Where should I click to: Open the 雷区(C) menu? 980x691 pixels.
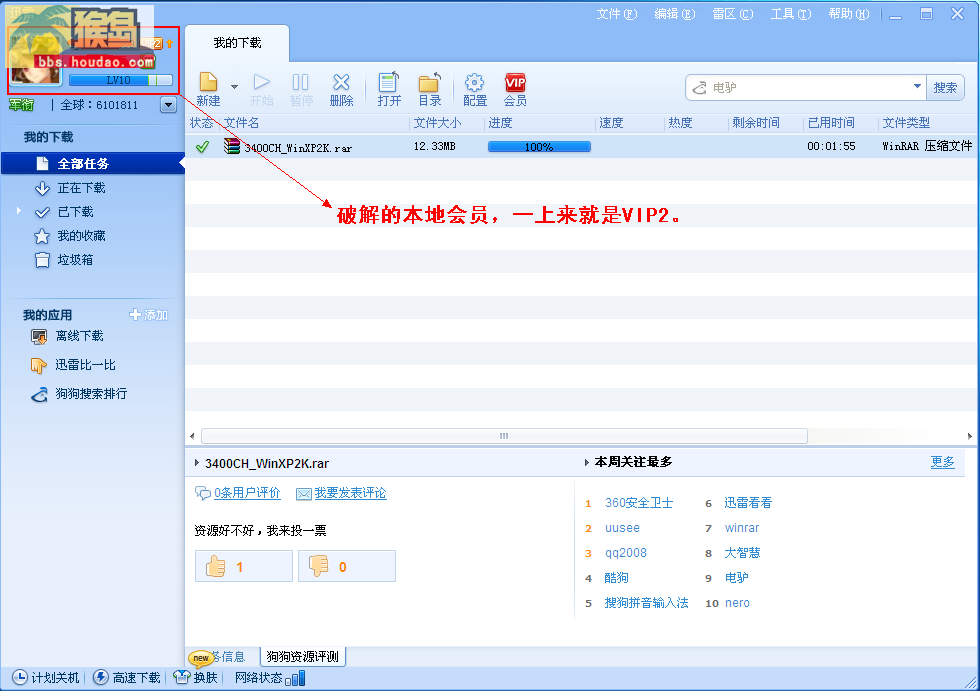pos(732,14)
